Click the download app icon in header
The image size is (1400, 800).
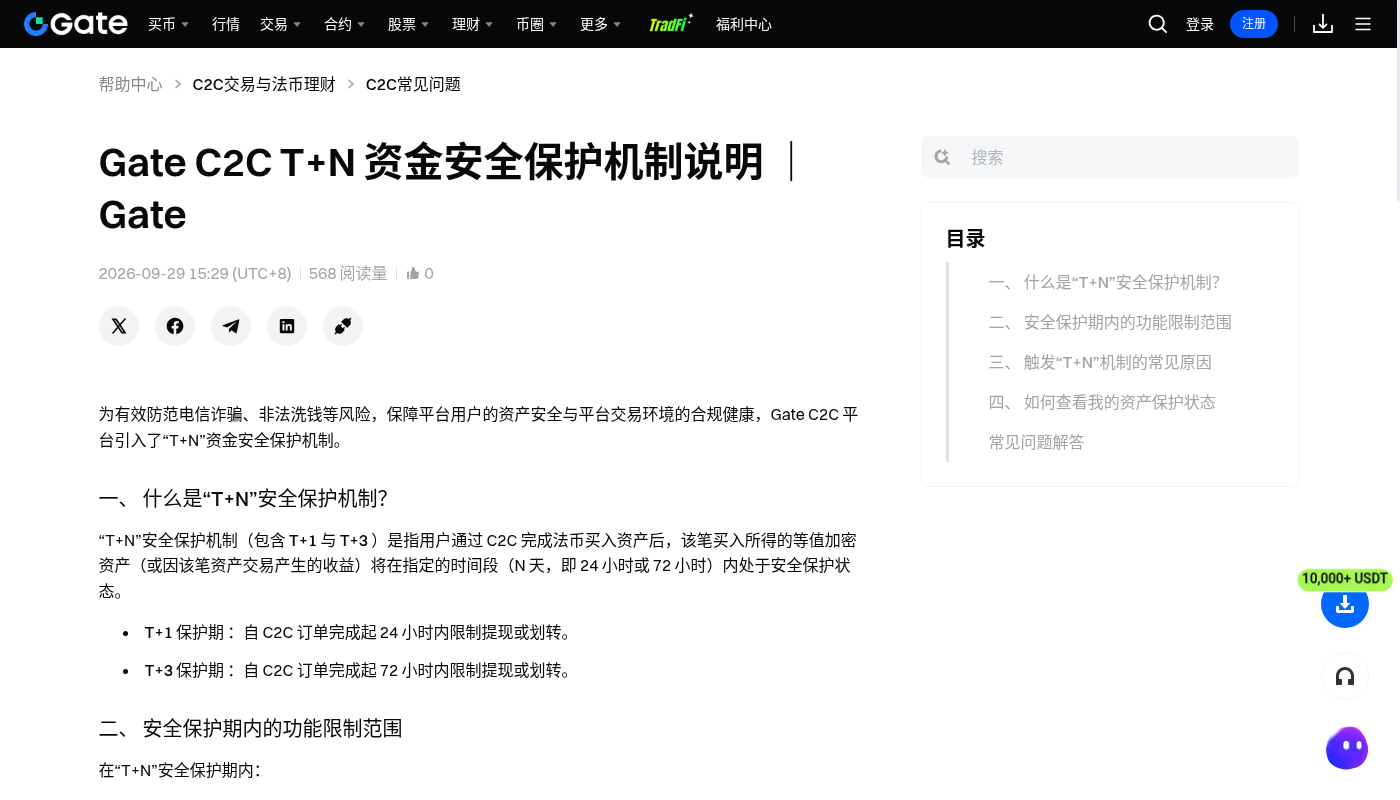[1323, 24]
